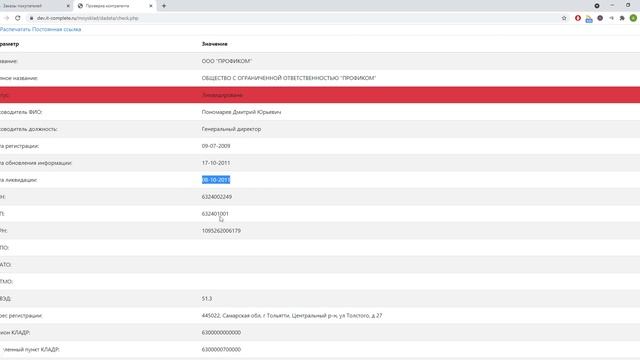The image size is (640, 360).
Task: Minimize the browser window
Action: click(x=612, y=5)
